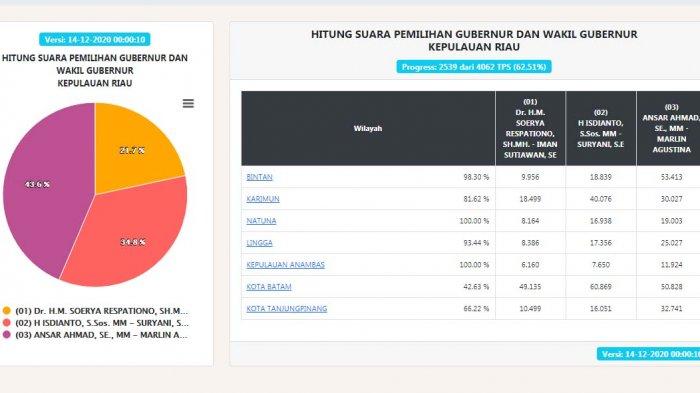Open the KOTA TANJUNGPINANG region link
Screen dimensions: 700x393
[287, 308]
